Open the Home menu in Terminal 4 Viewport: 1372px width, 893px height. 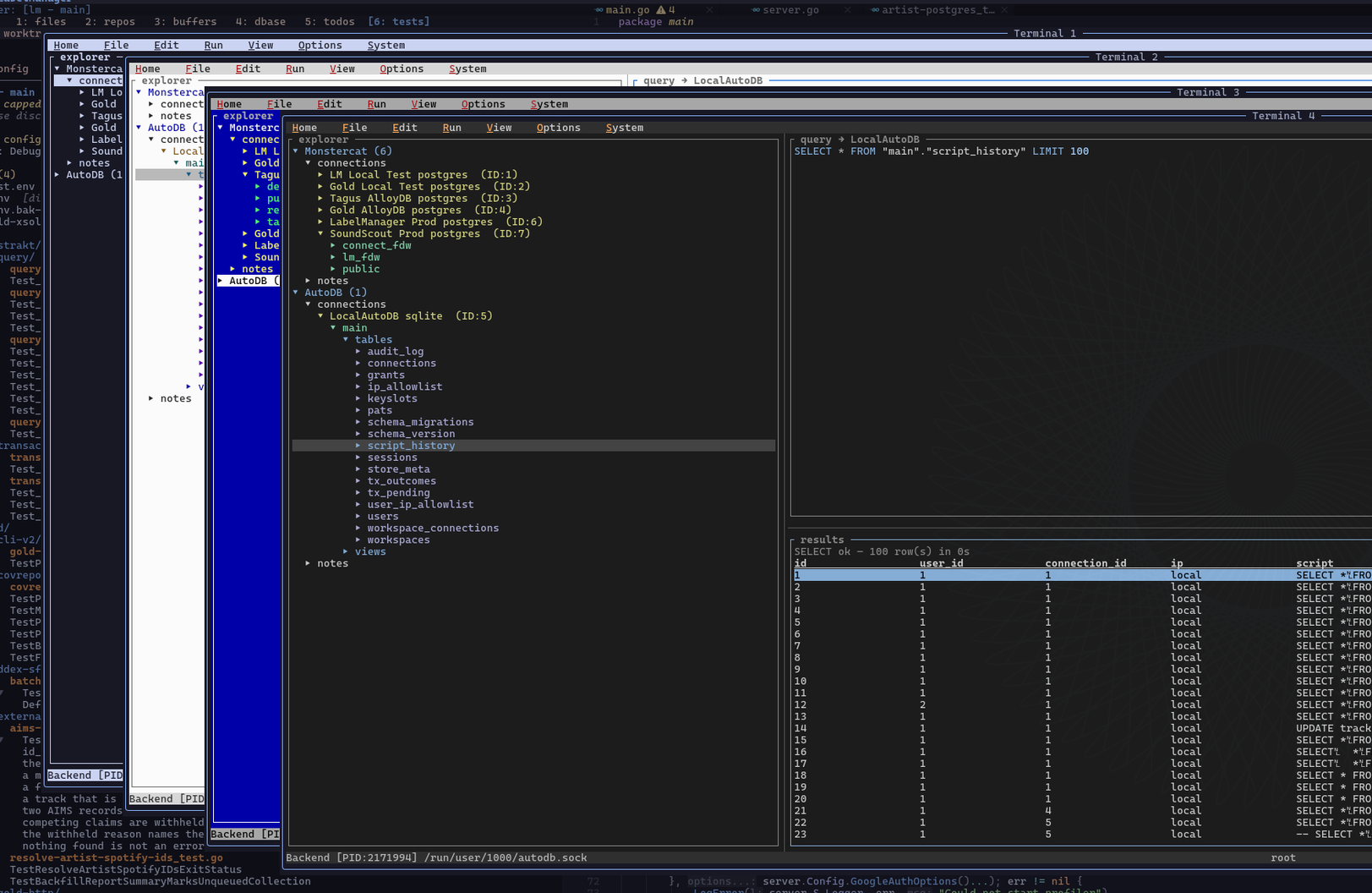304,128
